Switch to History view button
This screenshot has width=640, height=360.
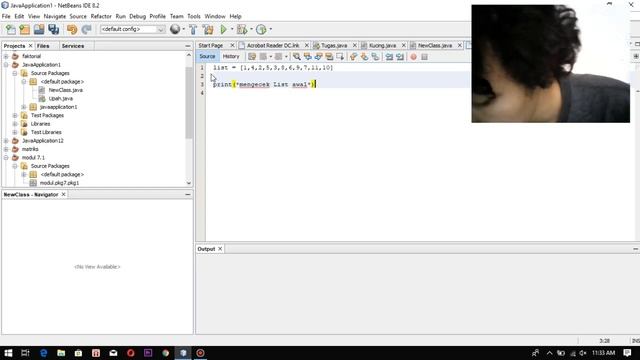tap(231, 57)
